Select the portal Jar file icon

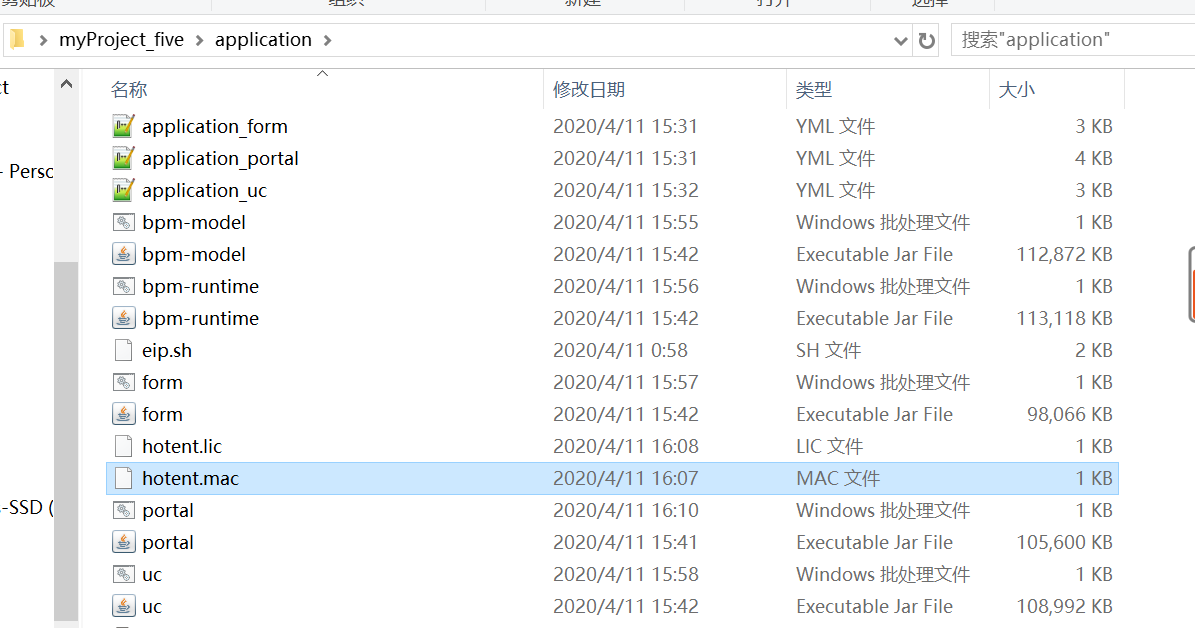tap(123, 542)
